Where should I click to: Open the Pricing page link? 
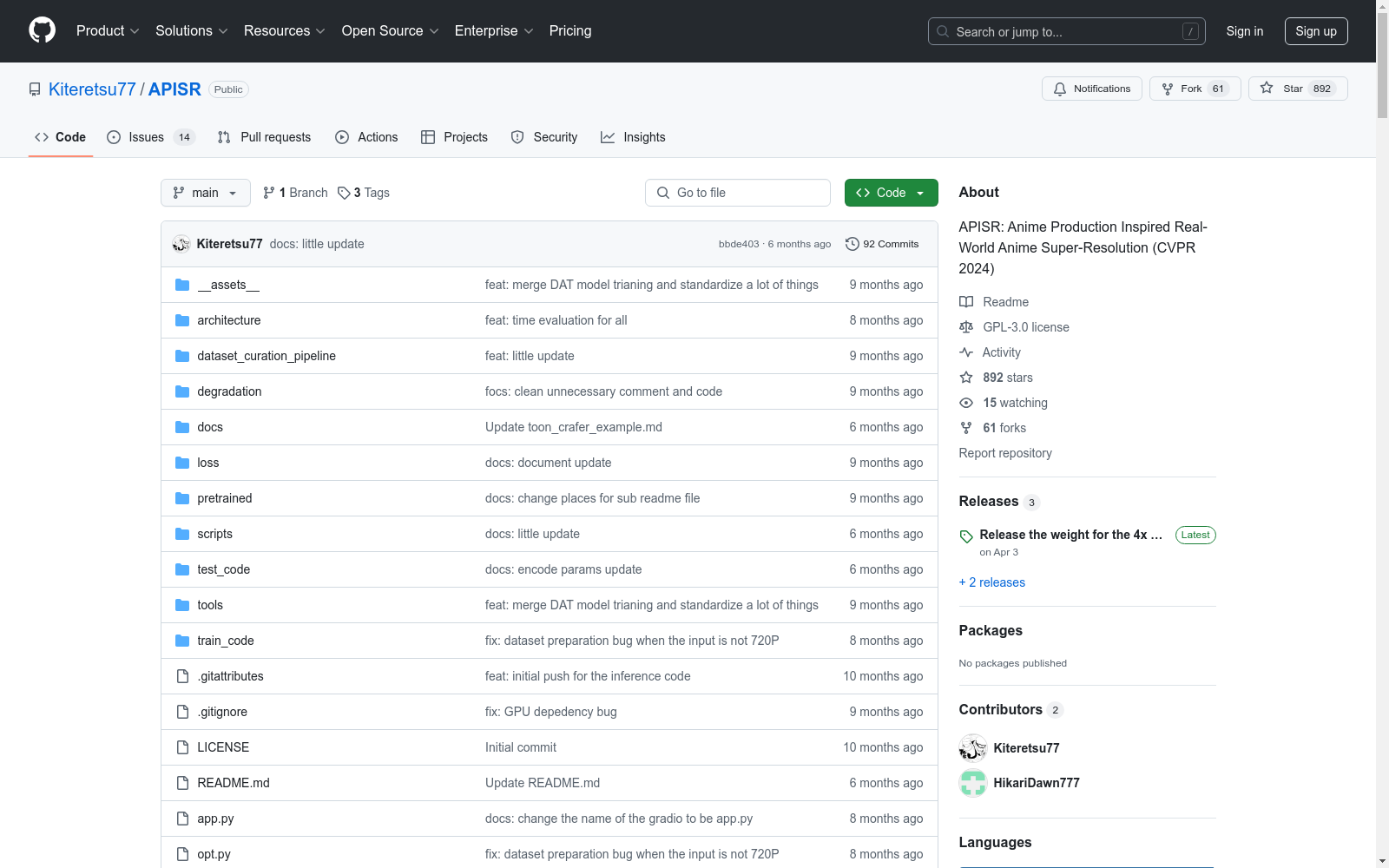click(x=570, y=31)
